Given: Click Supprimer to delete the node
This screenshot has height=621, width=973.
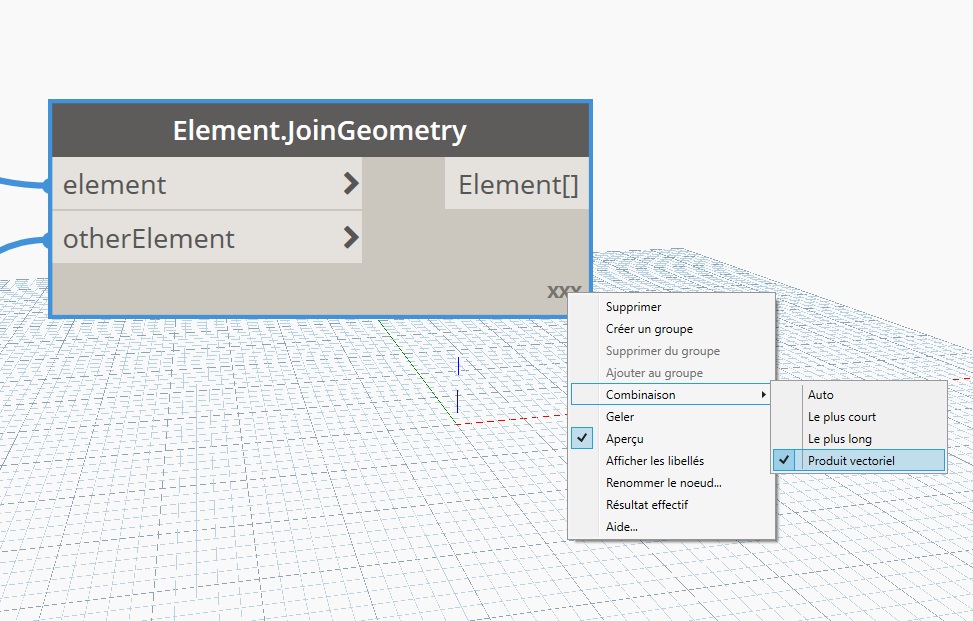Looking at the screenshot, I should click(633, 307).
